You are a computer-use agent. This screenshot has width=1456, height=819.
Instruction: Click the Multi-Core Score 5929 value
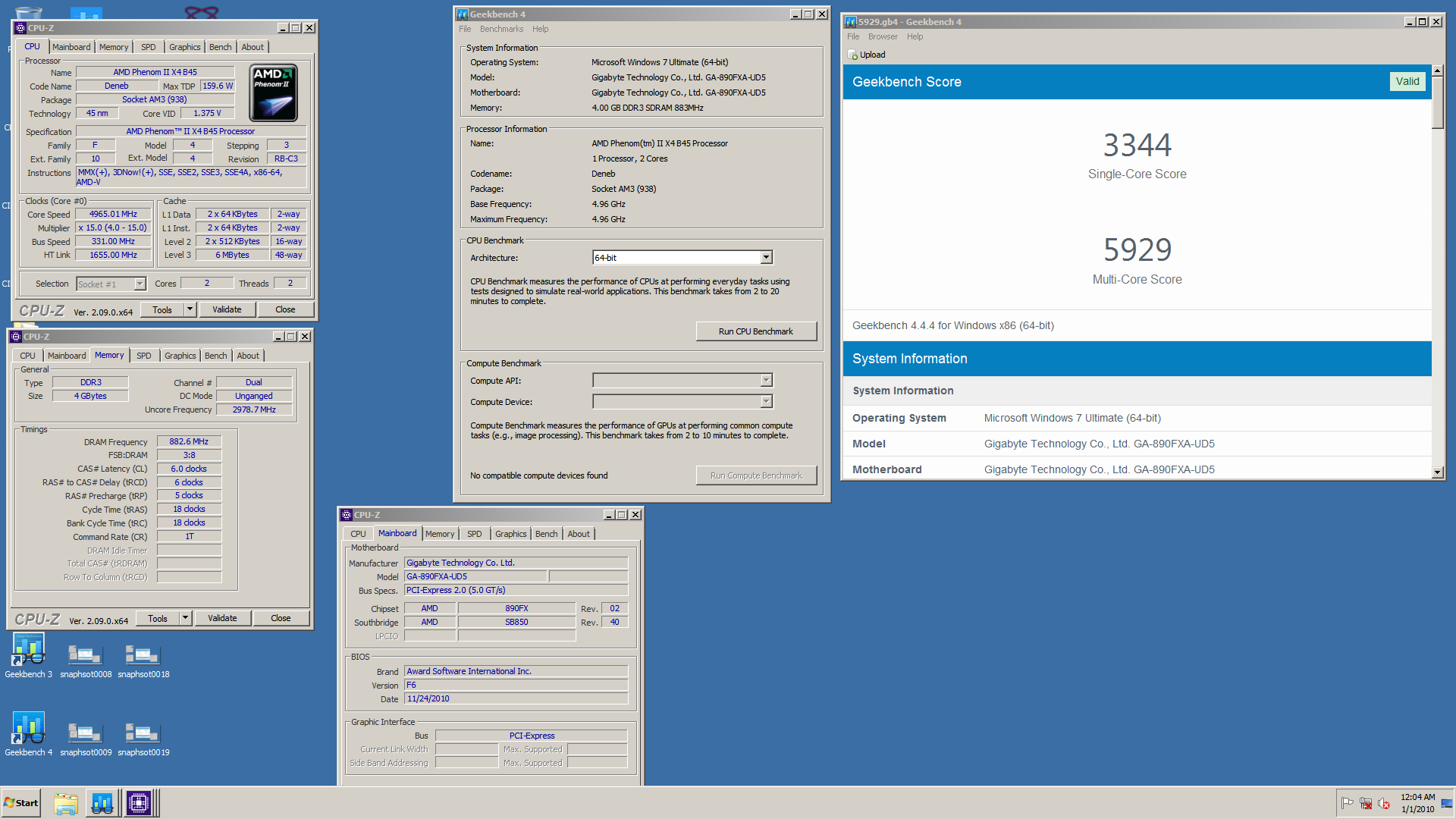[1137, 249]
